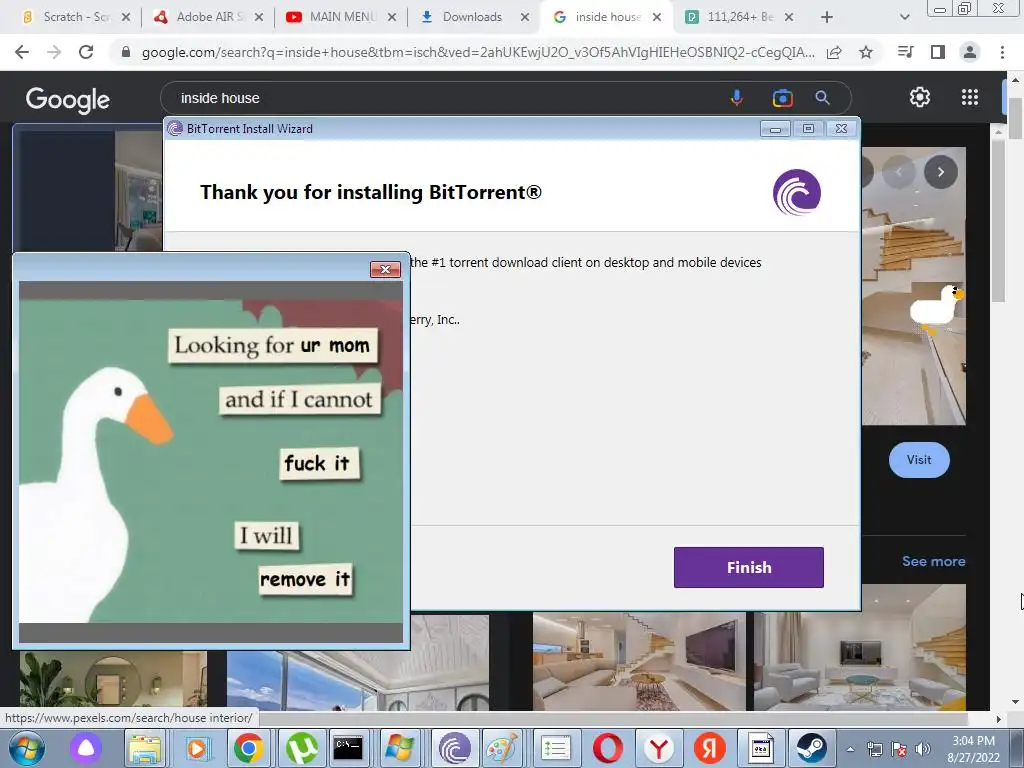Screen dimensions: 1024x768
Task: Open Opera browser in taskbar
Action: click(607, 748)
